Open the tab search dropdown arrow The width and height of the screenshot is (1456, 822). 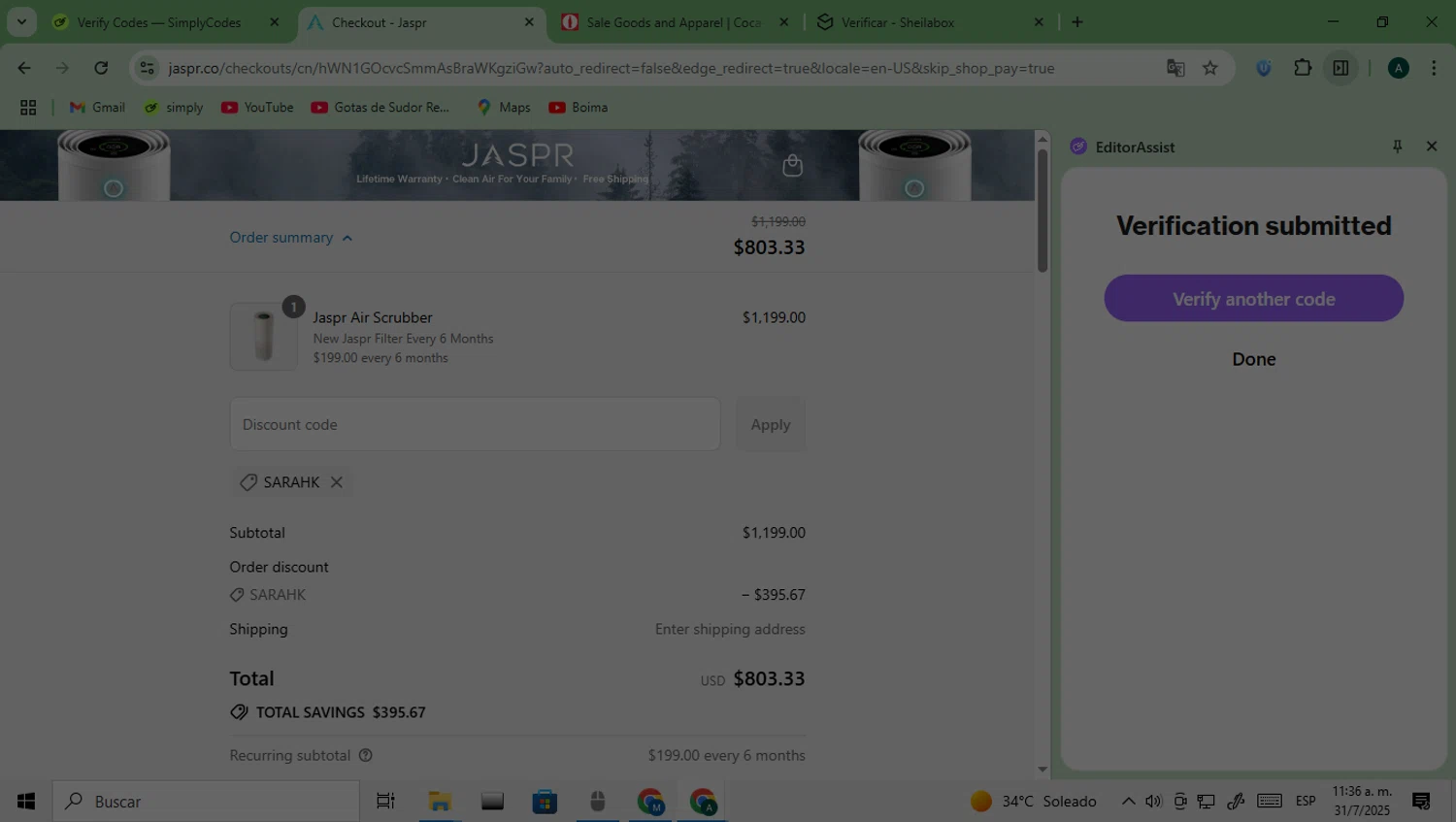[x=21, y=21]
